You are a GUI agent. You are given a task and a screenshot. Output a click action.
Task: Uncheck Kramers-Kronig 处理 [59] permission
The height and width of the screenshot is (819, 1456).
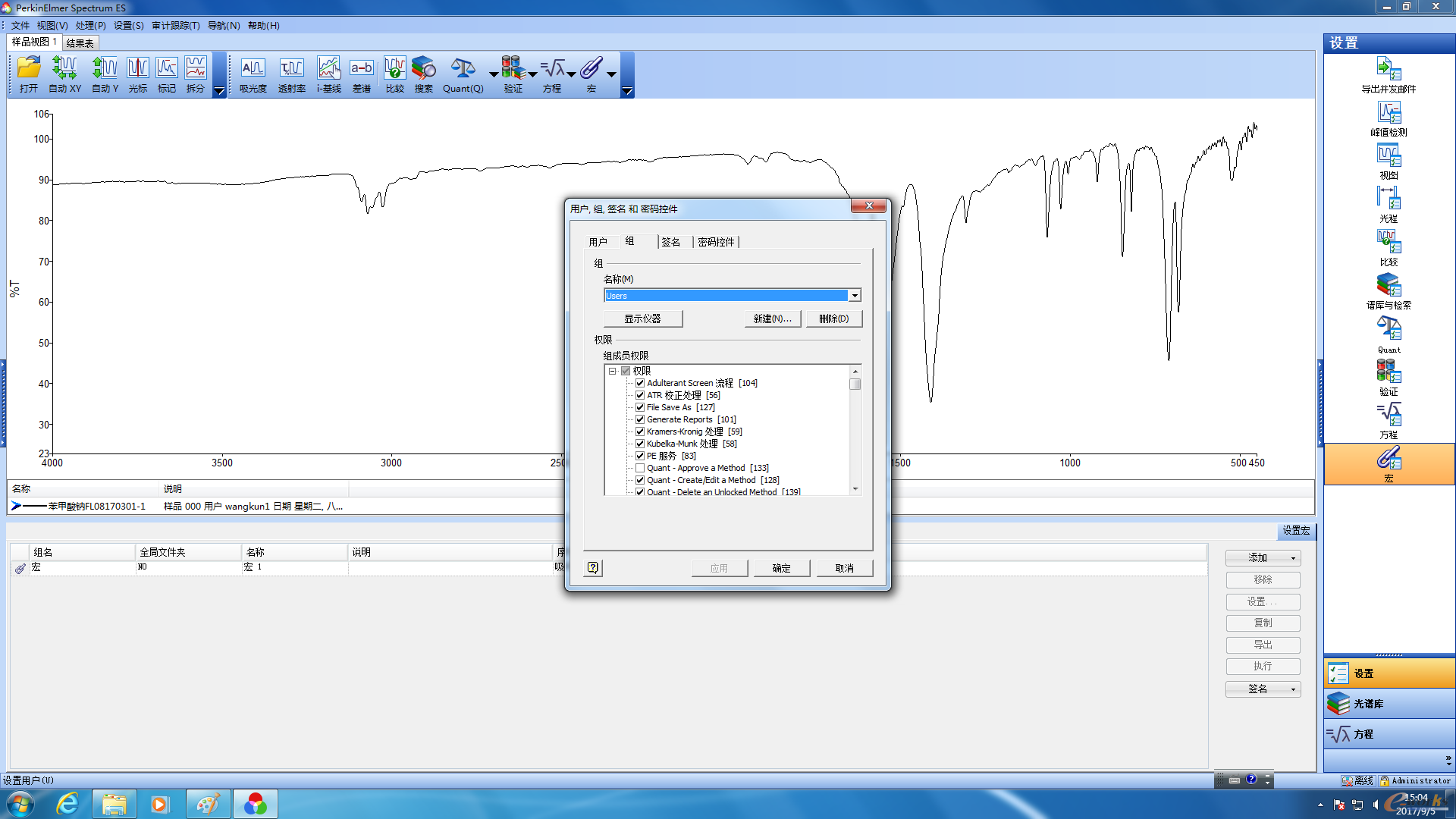coord(640,431)
